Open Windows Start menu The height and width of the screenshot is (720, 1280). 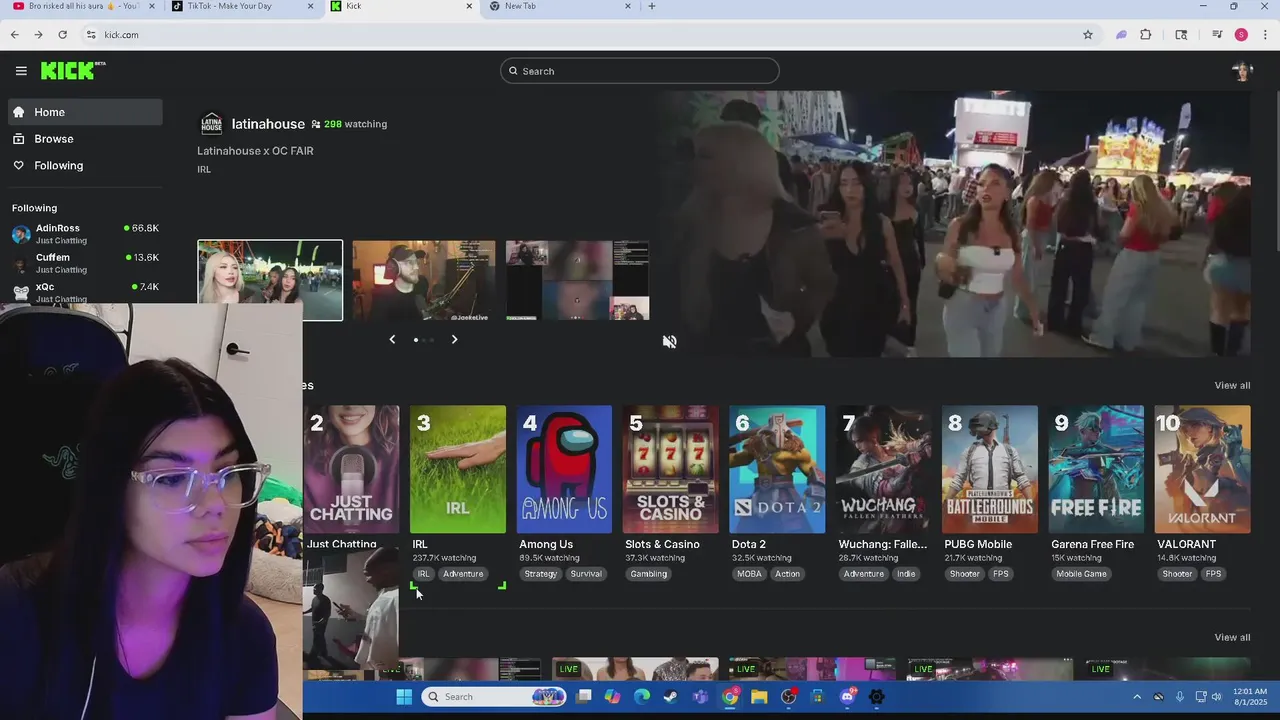404,697
